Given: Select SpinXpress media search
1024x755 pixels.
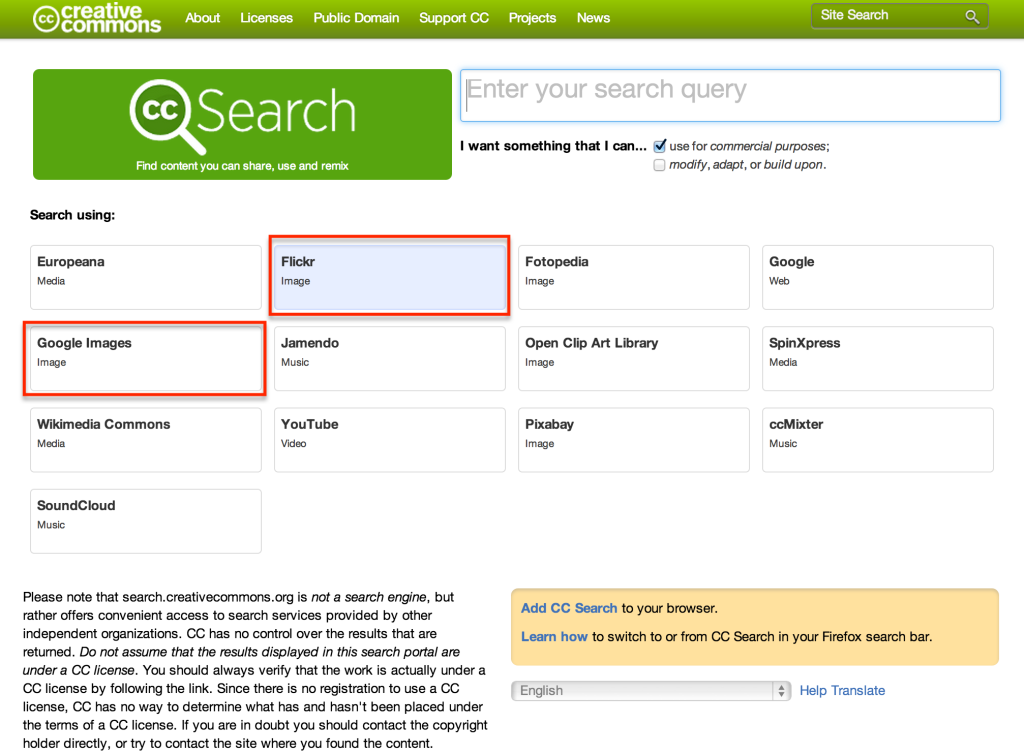Looking at the screenshot, I should [x=878, y=359].
